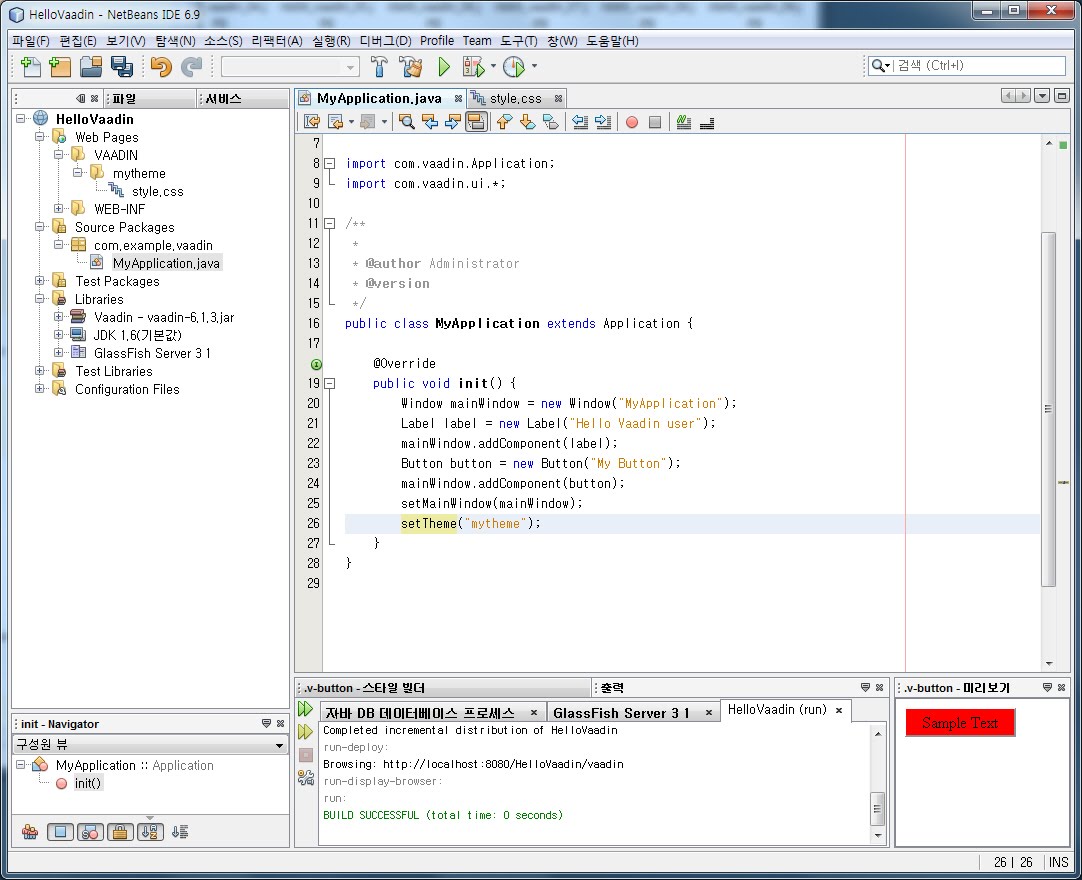
Task: Click the Uncomment lines icon
Action: [707, 123]
